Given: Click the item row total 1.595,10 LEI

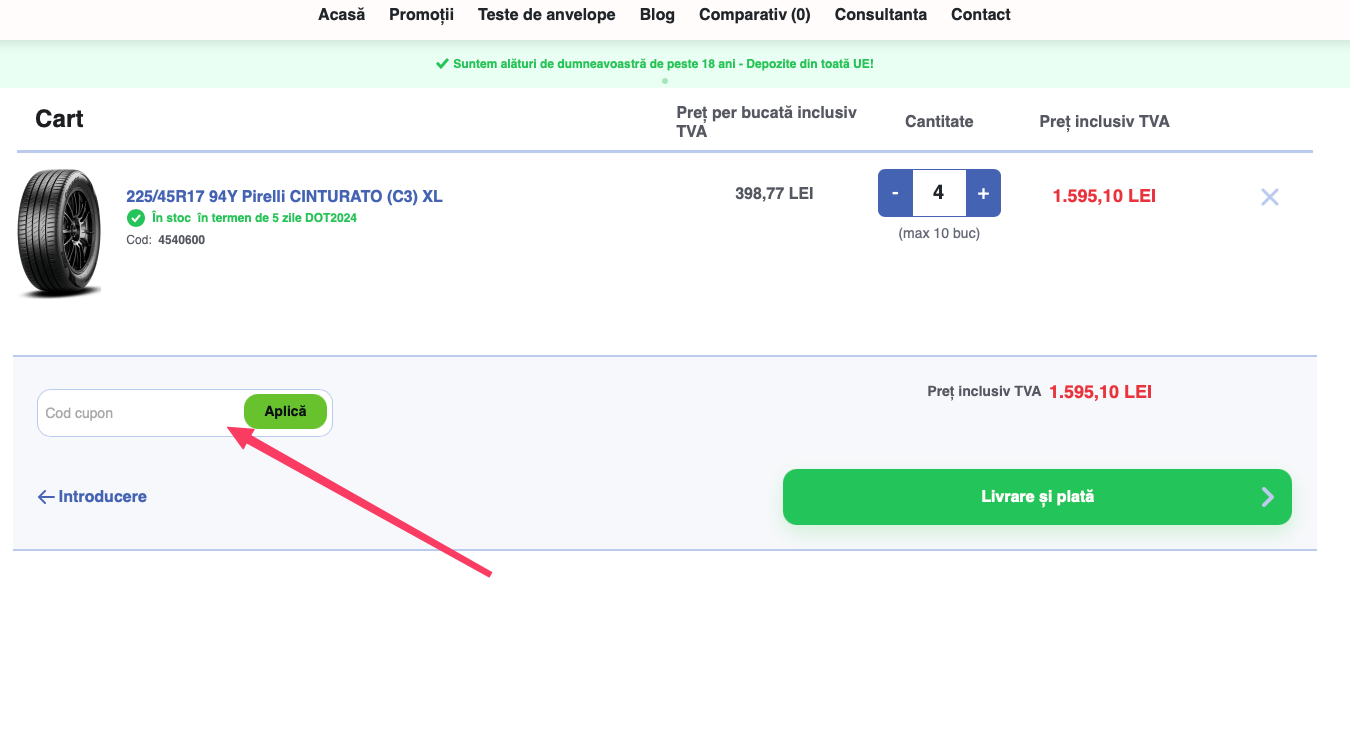Looking at the screenshot, I should [1104, 196].
